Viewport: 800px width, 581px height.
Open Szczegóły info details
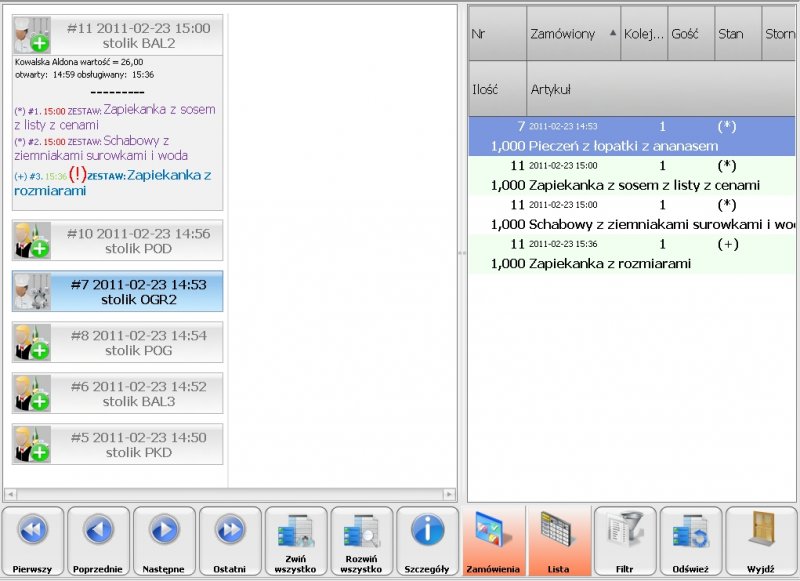tap(427, 541)
